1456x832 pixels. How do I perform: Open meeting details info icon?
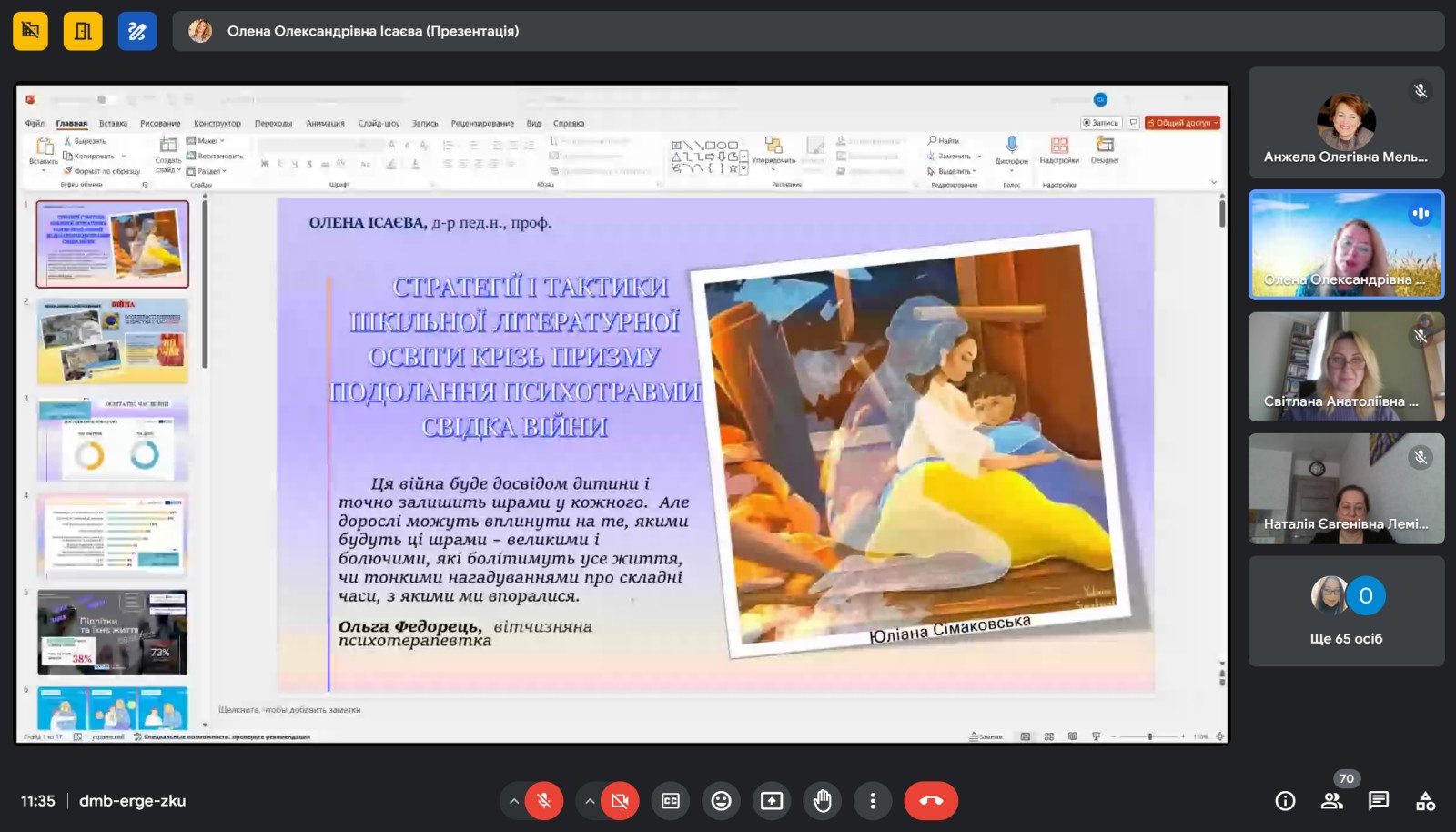coord(1285,801)
